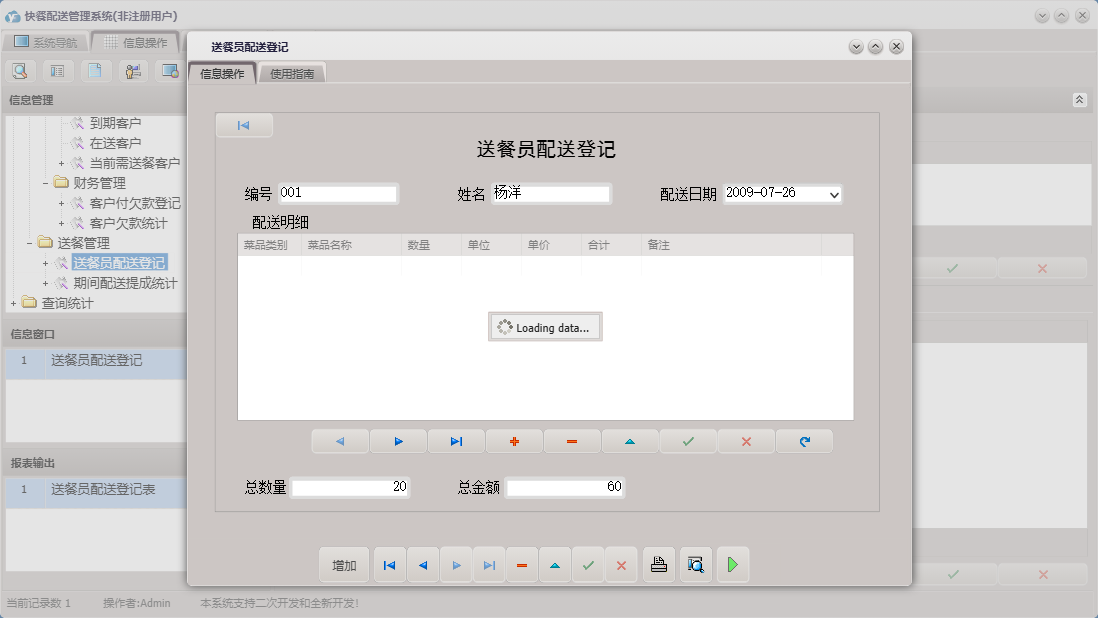Collapse the 财务管理 folder node
The image size is (1098, 618).
(46, 183)
